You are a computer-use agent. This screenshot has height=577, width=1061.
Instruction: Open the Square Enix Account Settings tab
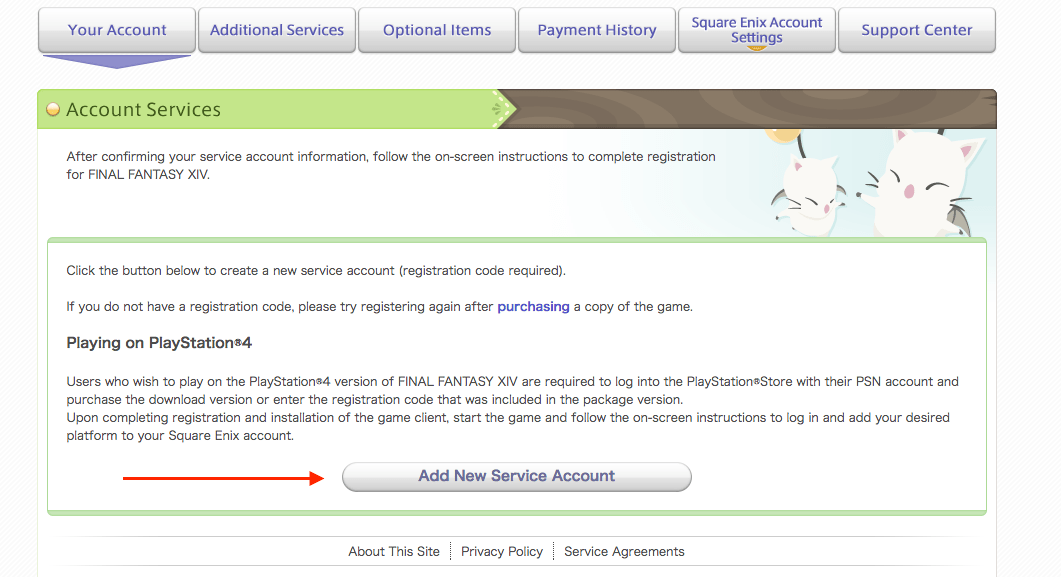point(757,30)
